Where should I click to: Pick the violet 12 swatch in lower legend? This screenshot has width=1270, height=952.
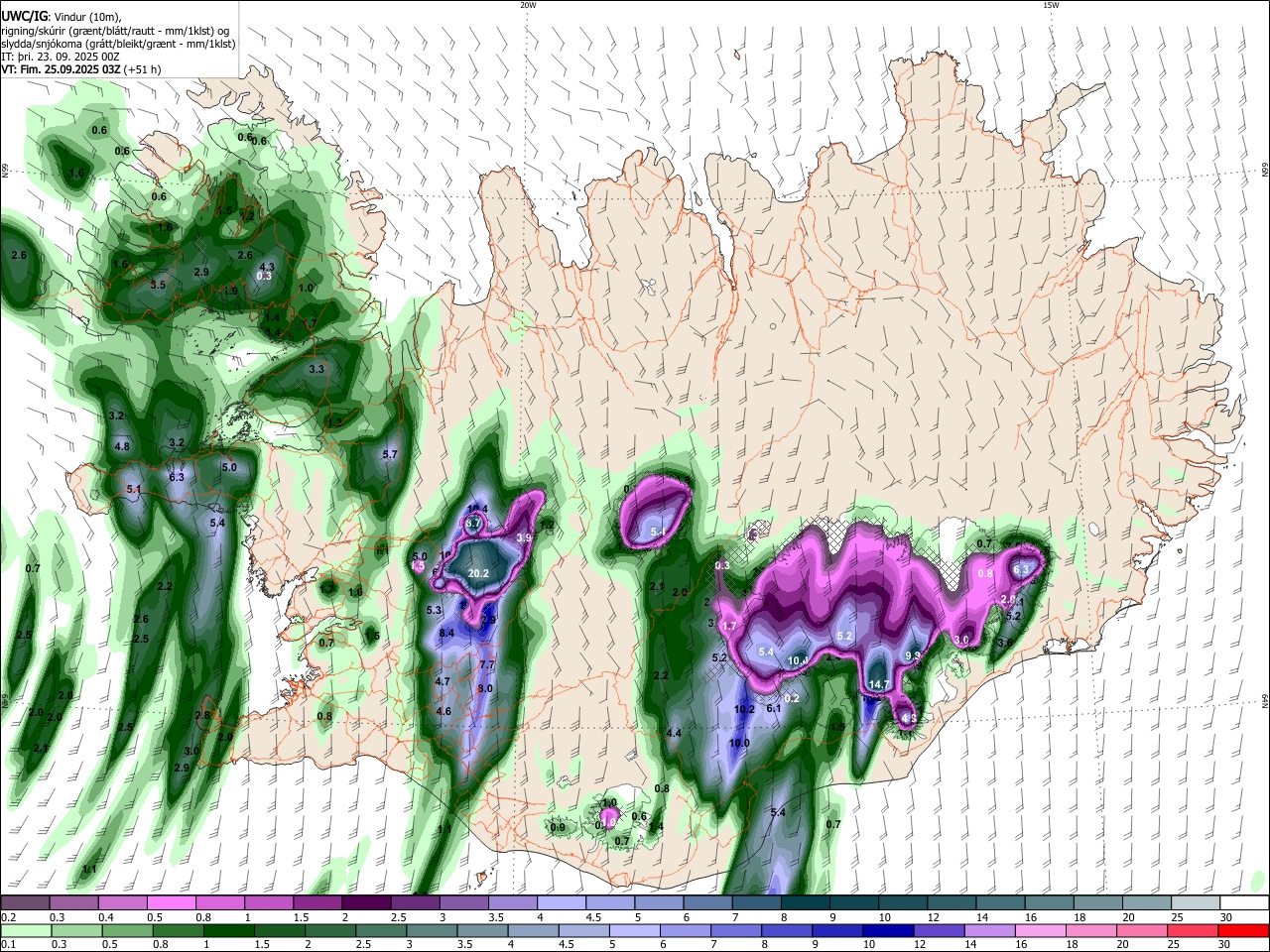click(940, 930)
